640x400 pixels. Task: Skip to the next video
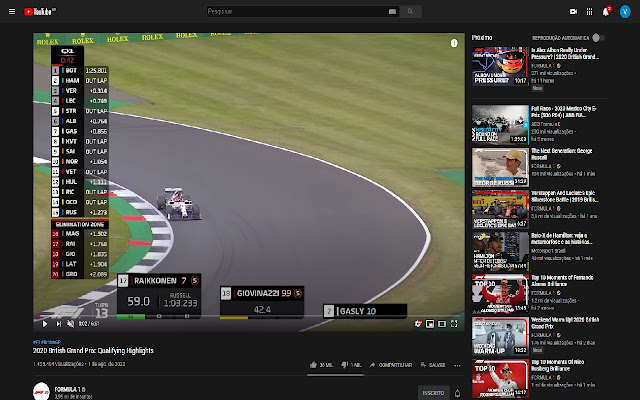coord(58,324)
